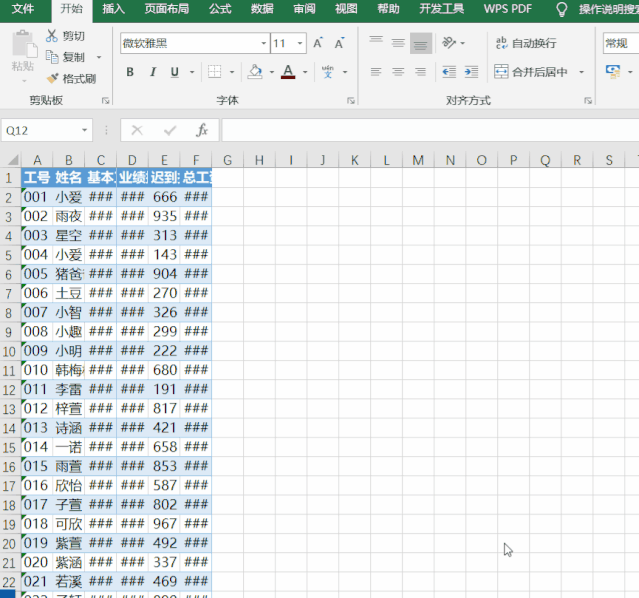
Task: Decrease font size with small A icon
Action: (339, 43)
